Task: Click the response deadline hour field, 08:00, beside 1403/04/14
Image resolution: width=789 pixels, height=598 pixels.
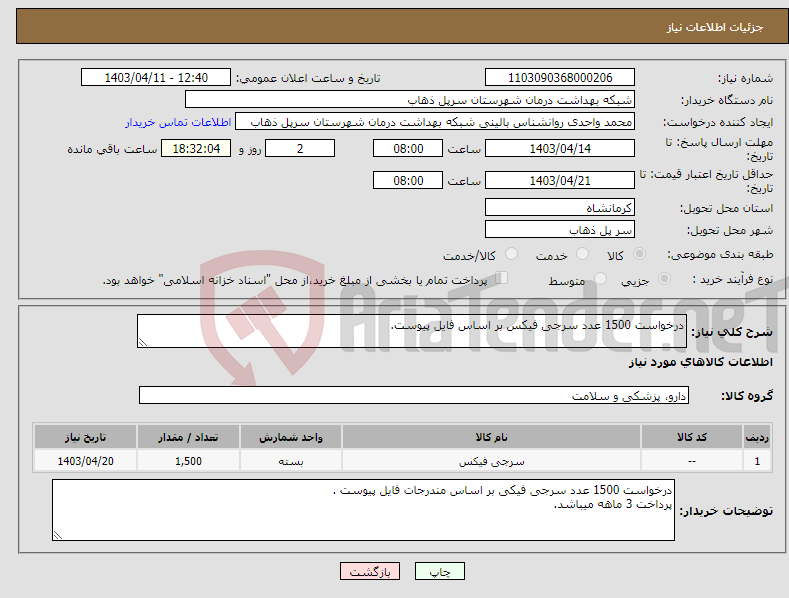Action: [408, 148]
